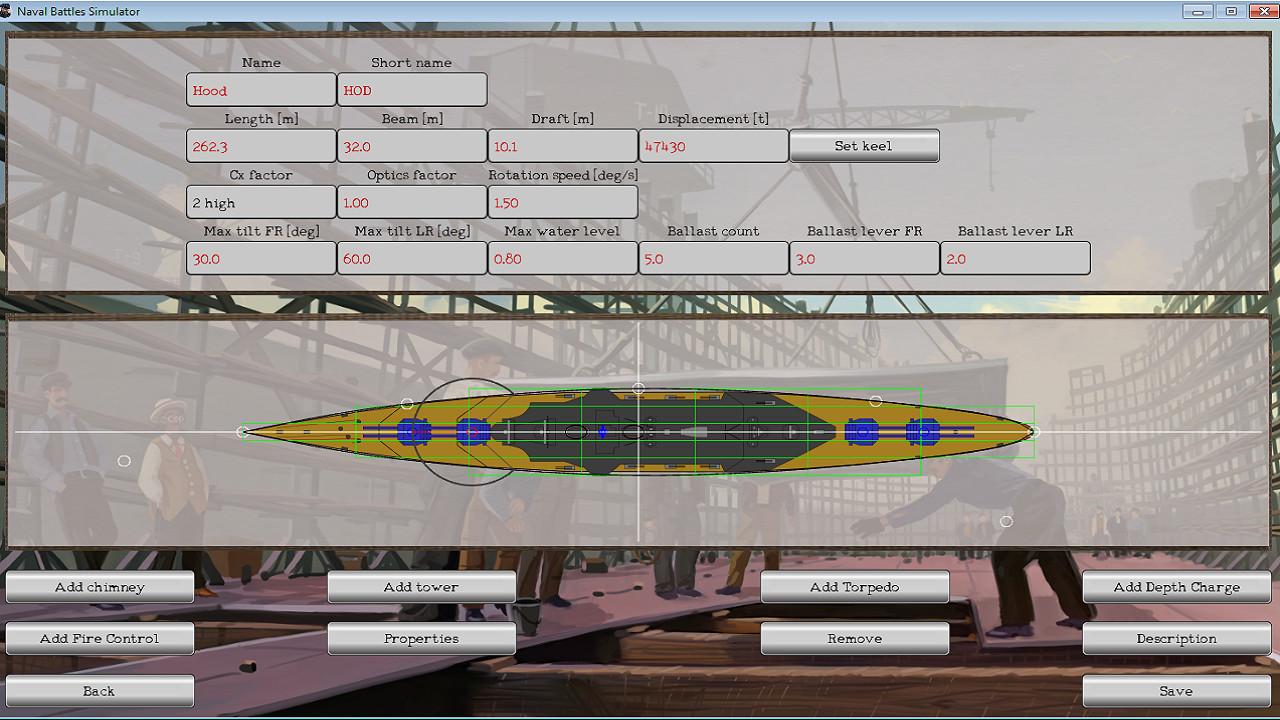Select the rightmost blue gun turret
This screenshot has height=720, width=1280.
point(922,432)
